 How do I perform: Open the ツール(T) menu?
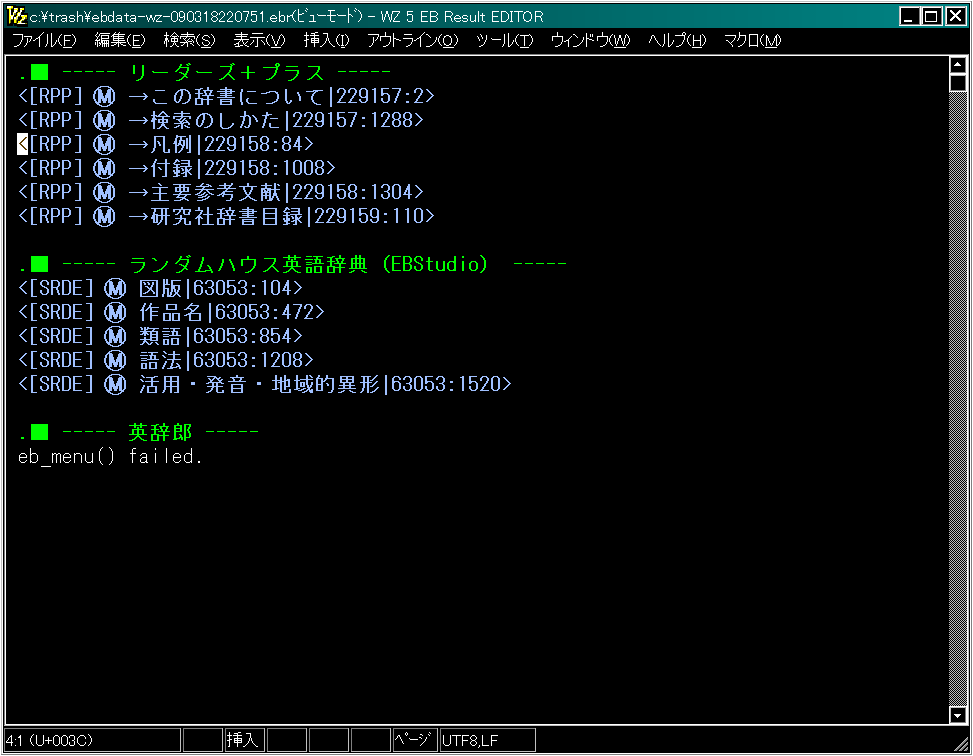click(x=504, y=40)
